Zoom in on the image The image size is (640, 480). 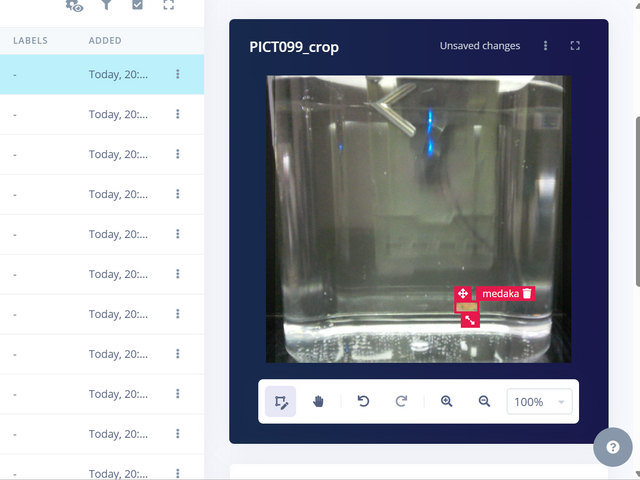[x=446, y=401]
